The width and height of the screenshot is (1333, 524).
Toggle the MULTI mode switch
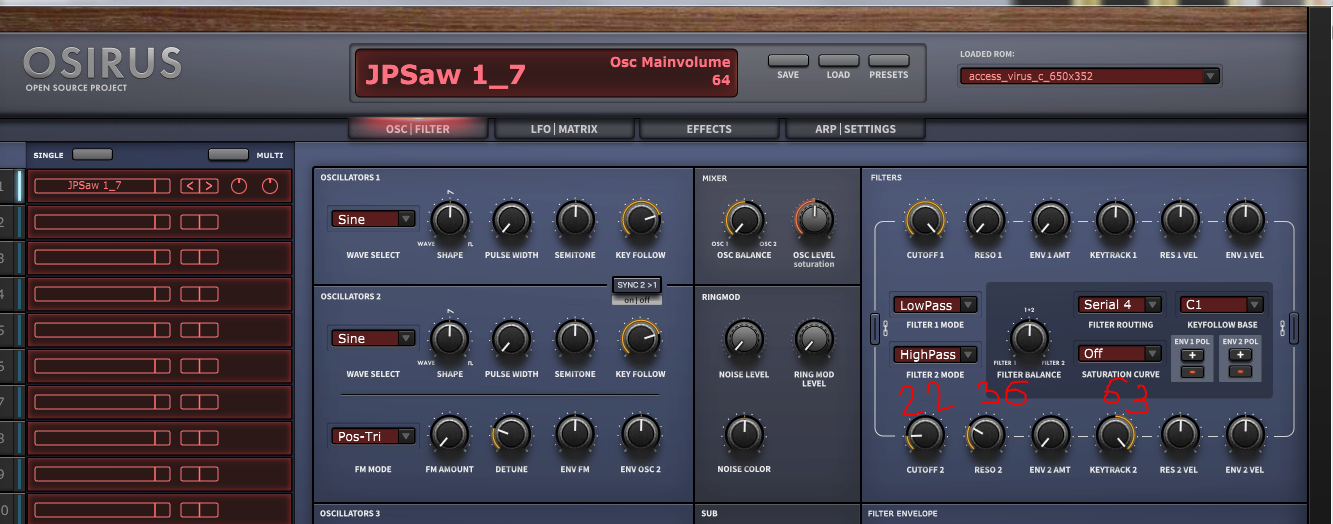point(228,154)
